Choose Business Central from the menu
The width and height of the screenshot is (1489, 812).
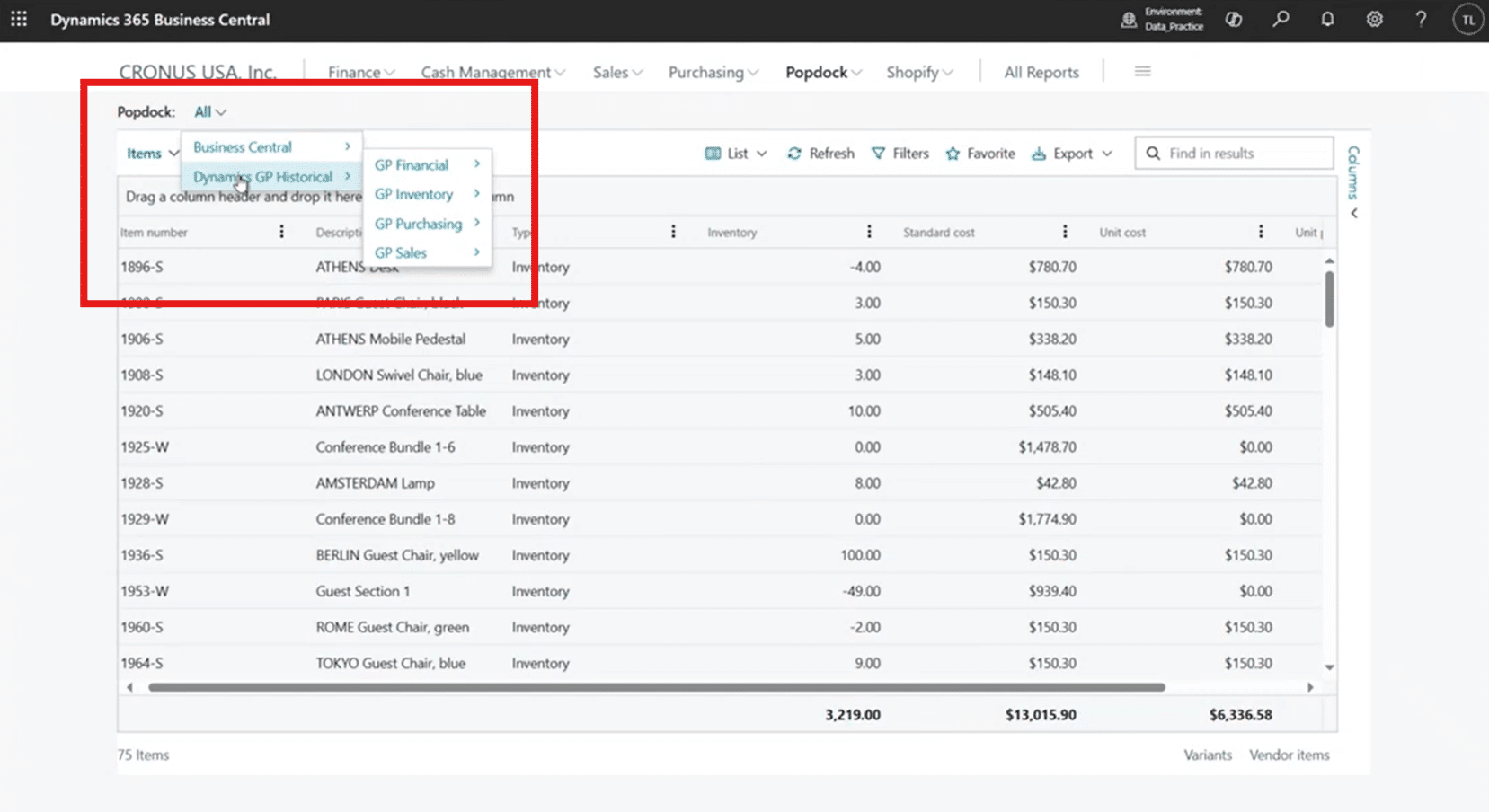coord(243,146)
